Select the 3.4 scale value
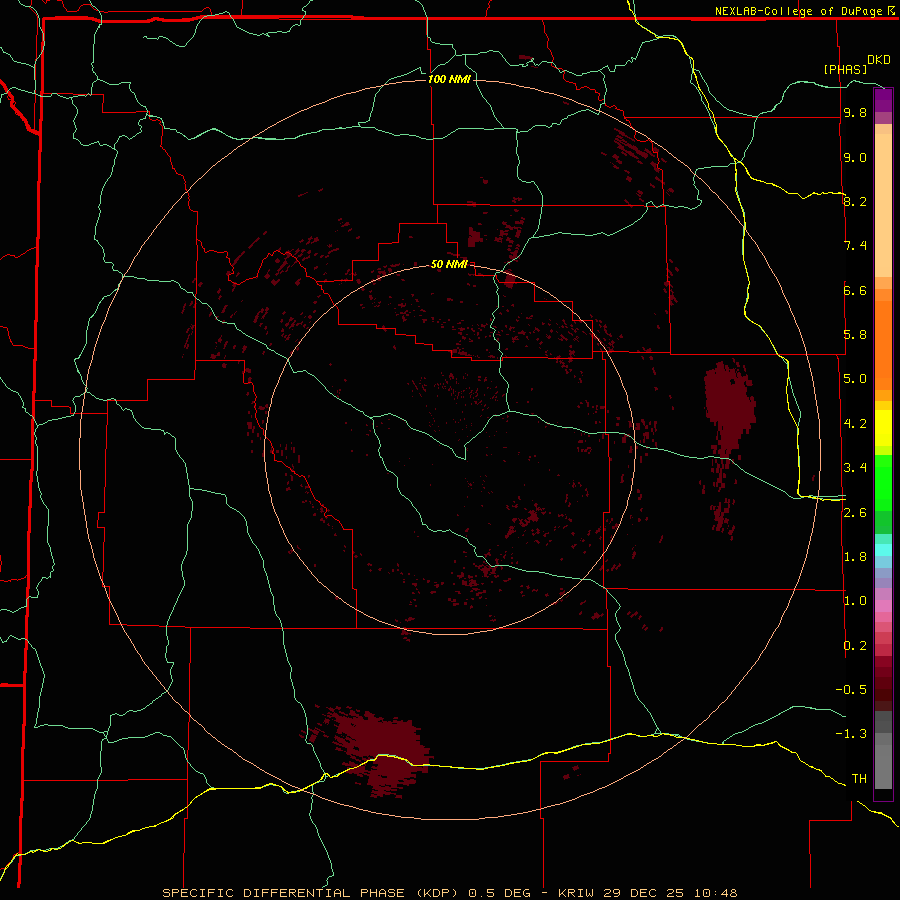 (x=855, y=468)
